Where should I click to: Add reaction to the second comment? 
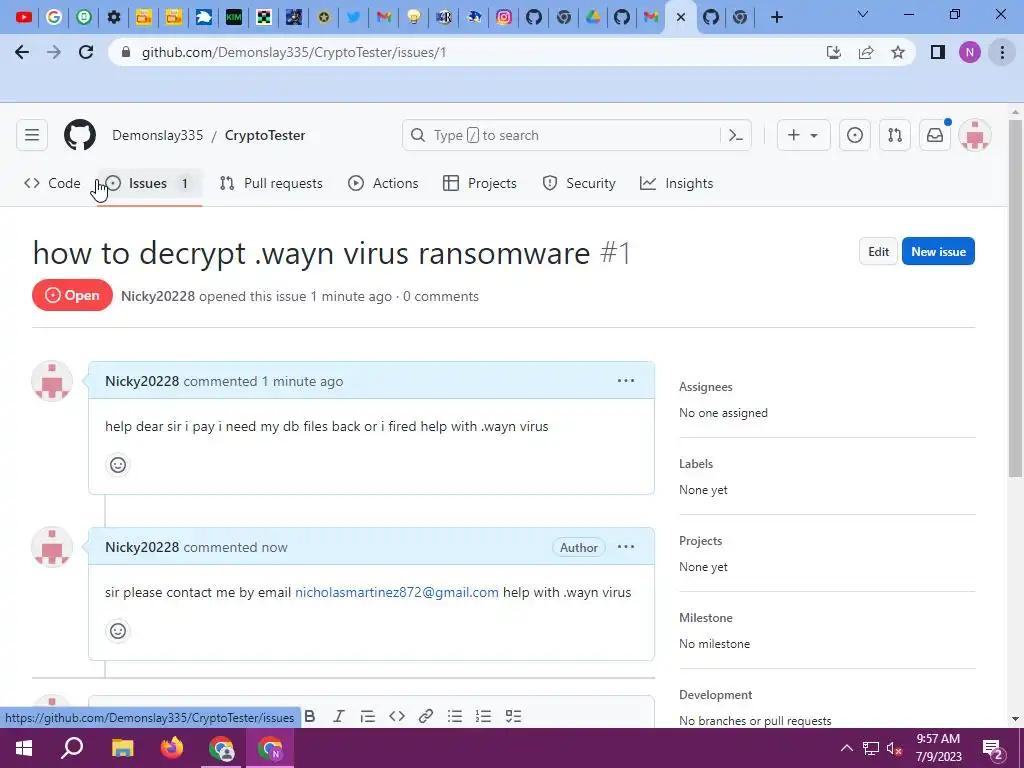coord(118,631)
